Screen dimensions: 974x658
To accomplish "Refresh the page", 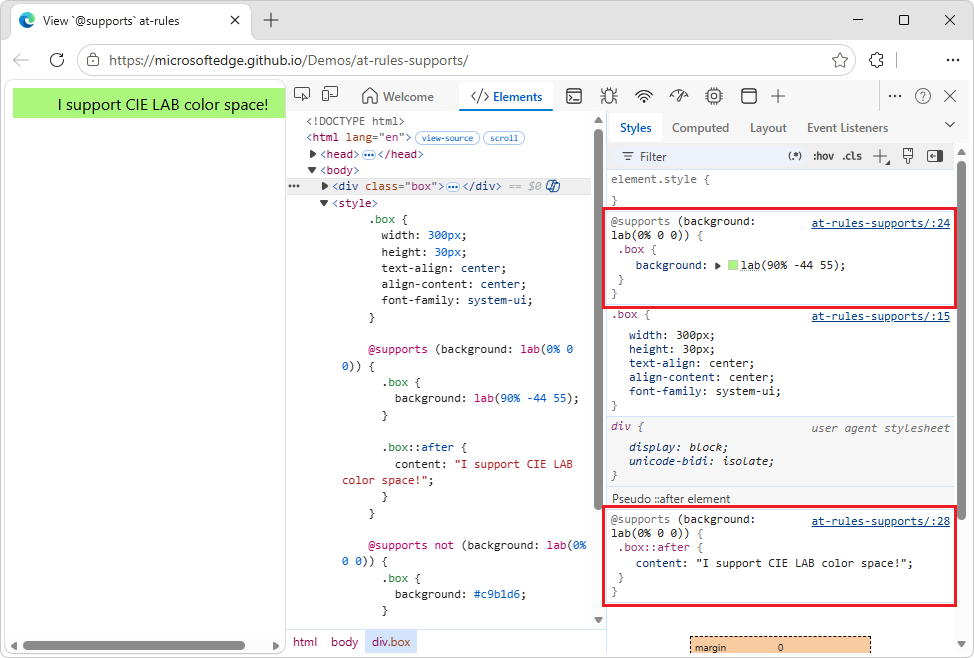I will (57, 60).
